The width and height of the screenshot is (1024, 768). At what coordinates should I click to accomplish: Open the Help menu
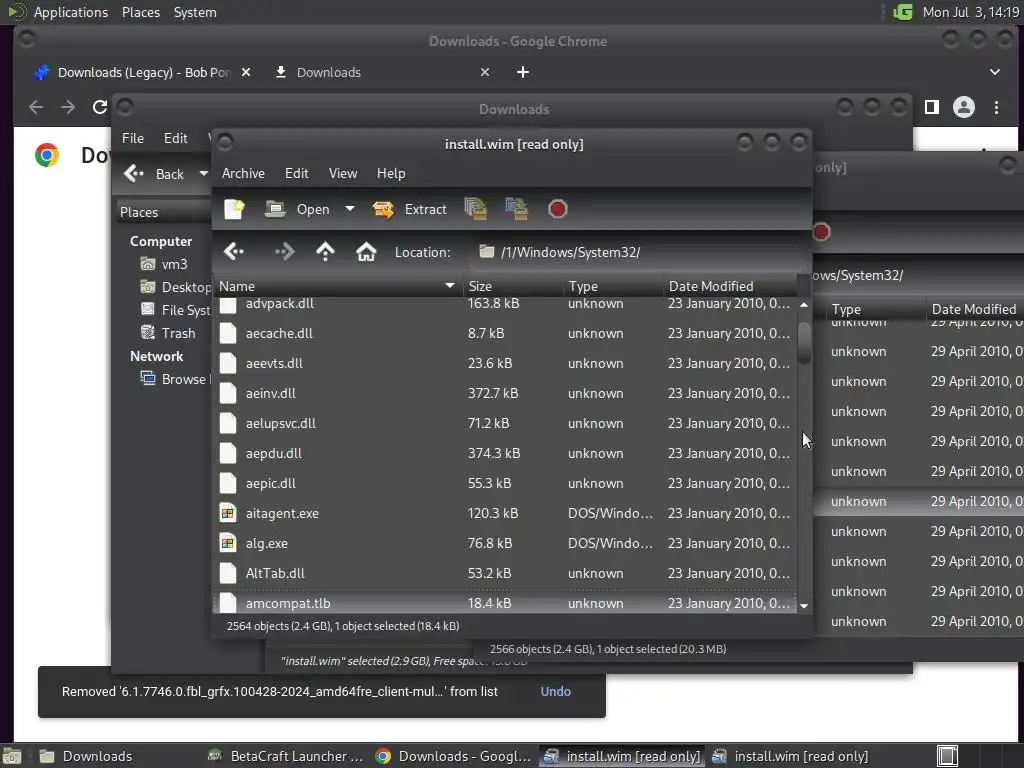391,173
